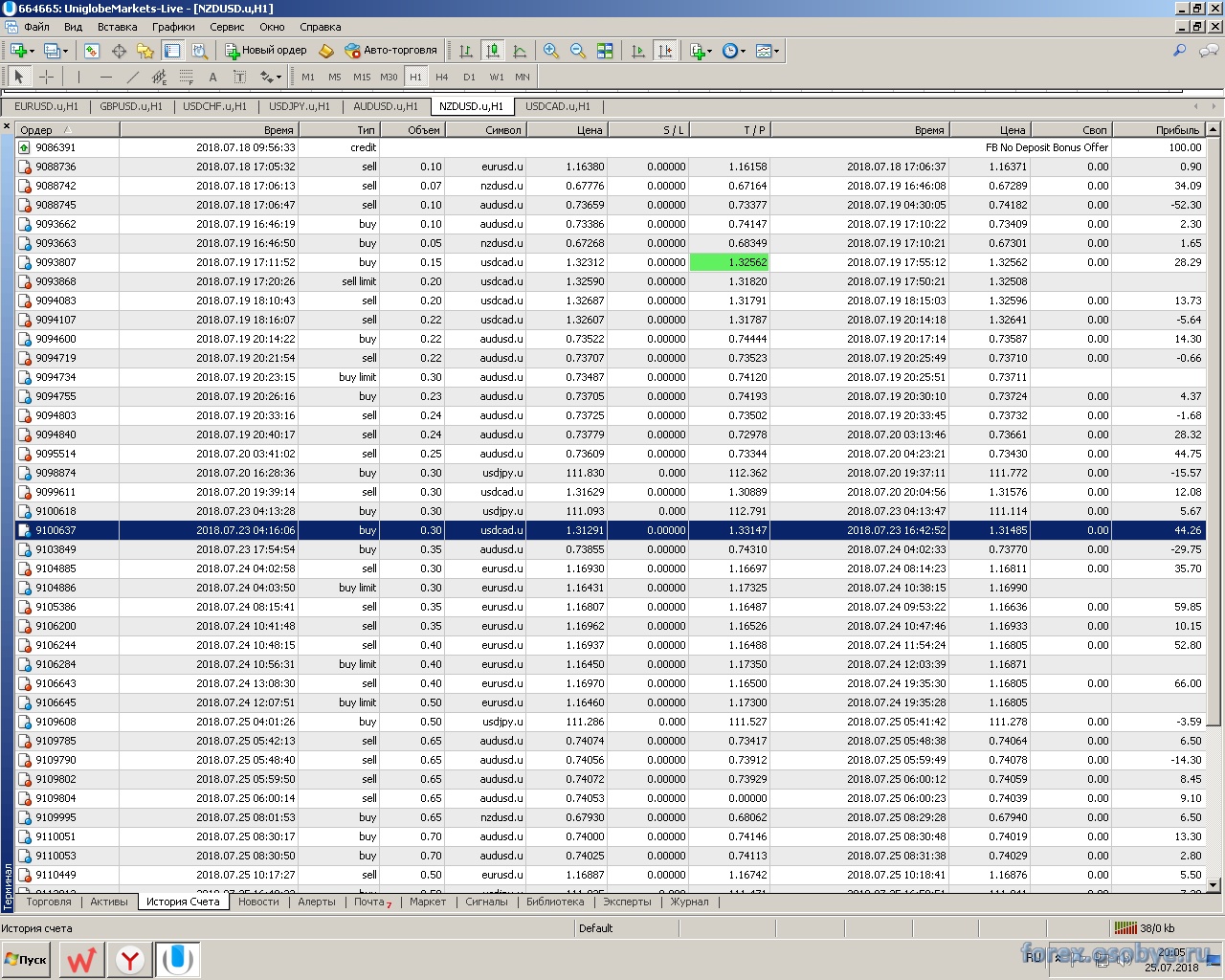Image resolution: width=1225 pixels, height=980 pixels.
Task: Select the crosshair cursor tool
Action: click(x=46, y=77)
